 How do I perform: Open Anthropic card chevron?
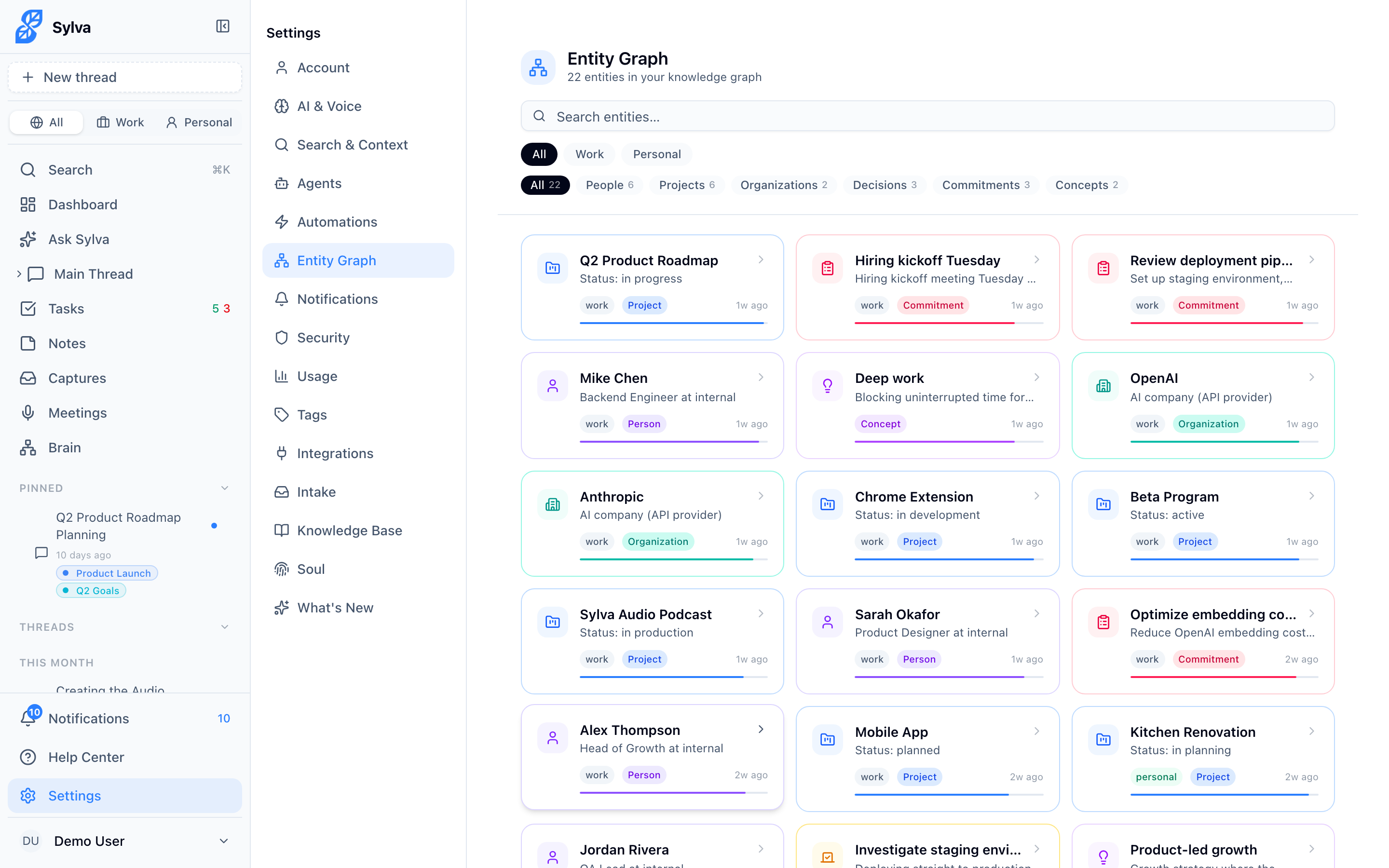coord(761,496)
